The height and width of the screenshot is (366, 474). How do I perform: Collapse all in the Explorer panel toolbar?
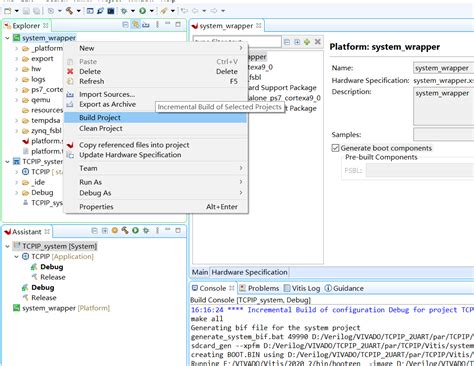coord(125,25)
